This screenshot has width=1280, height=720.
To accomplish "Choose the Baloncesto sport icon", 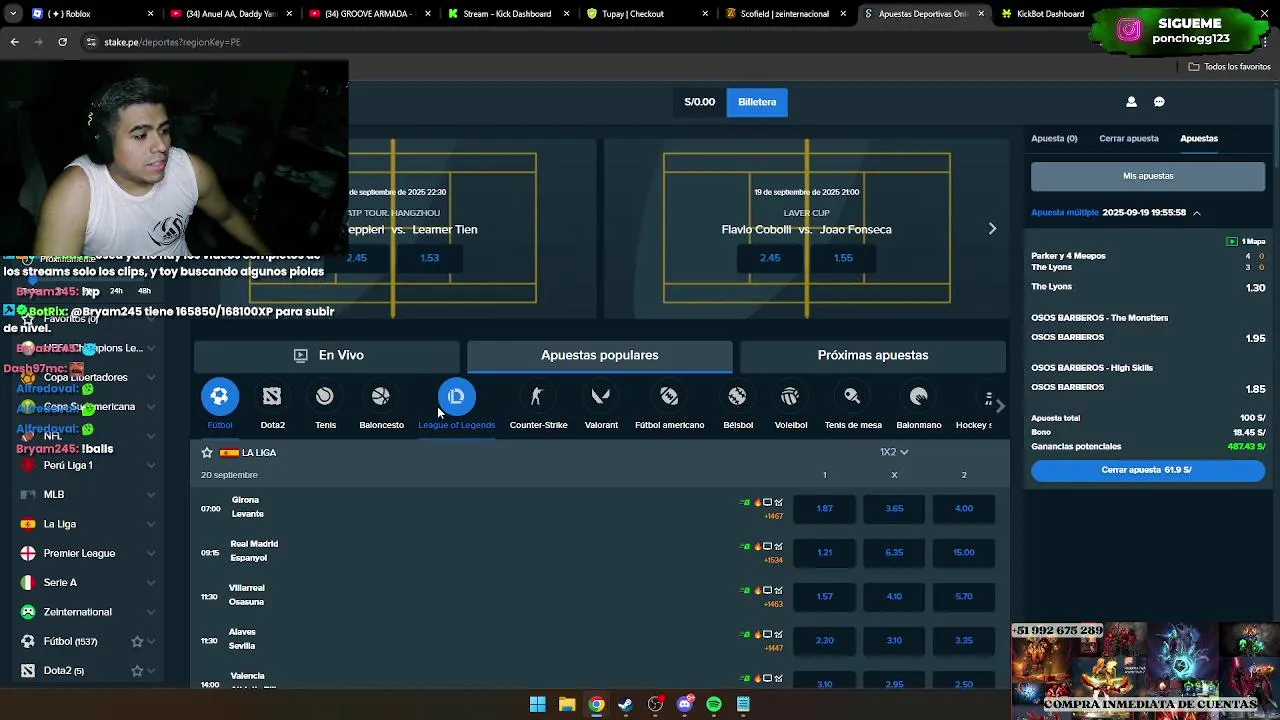I will click(381, 397).
